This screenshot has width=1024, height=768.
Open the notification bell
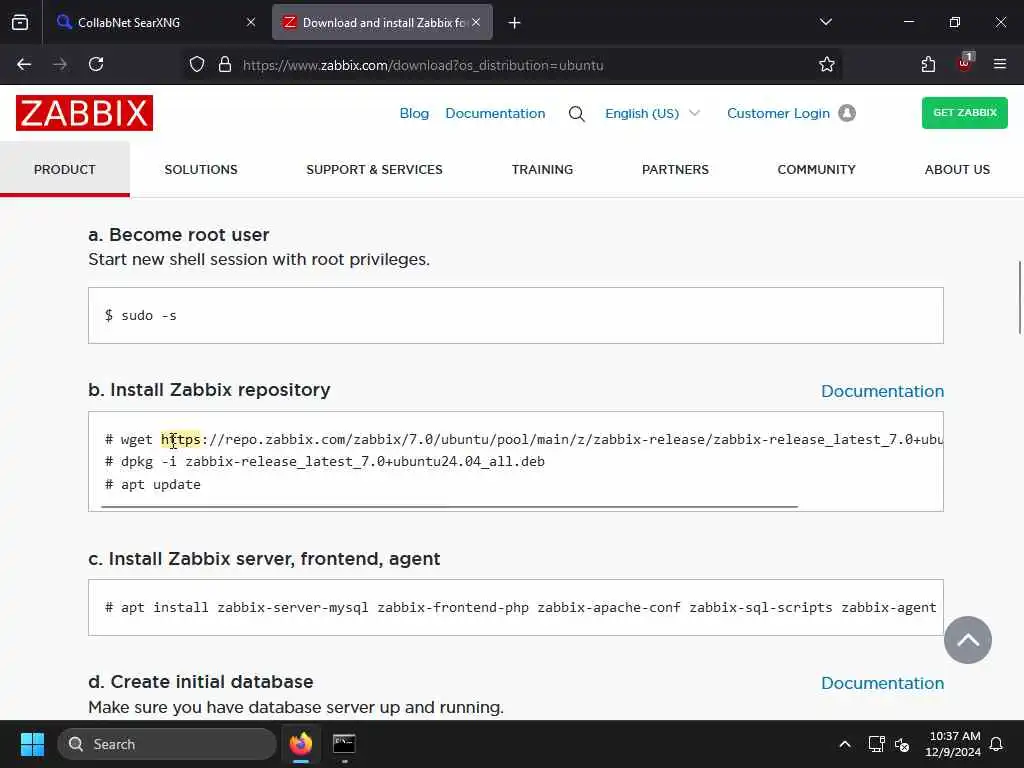[x=997, y=744]
